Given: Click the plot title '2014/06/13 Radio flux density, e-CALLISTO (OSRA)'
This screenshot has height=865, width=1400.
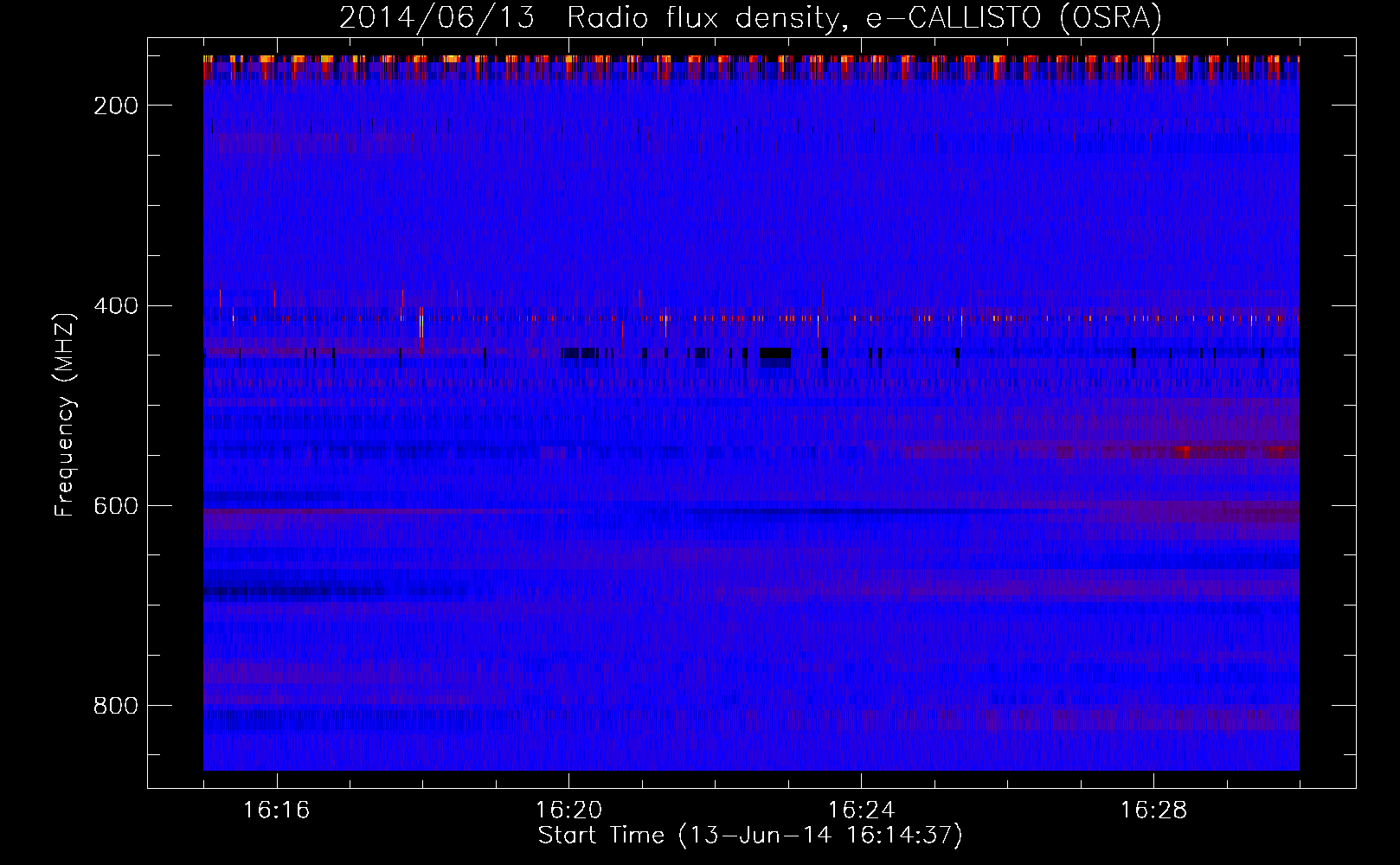Looking at the screenshot, I should point(750,18).
